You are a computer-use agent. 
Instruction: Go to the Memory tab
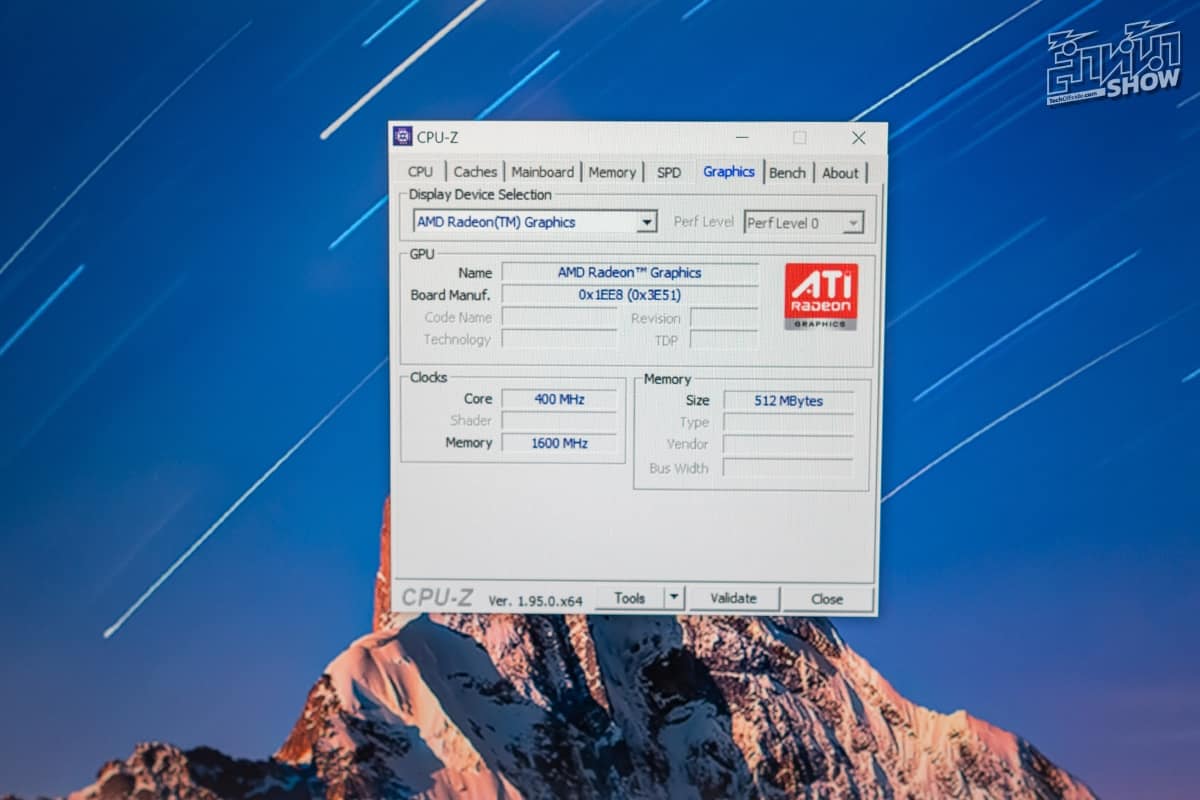coord(612,172)
